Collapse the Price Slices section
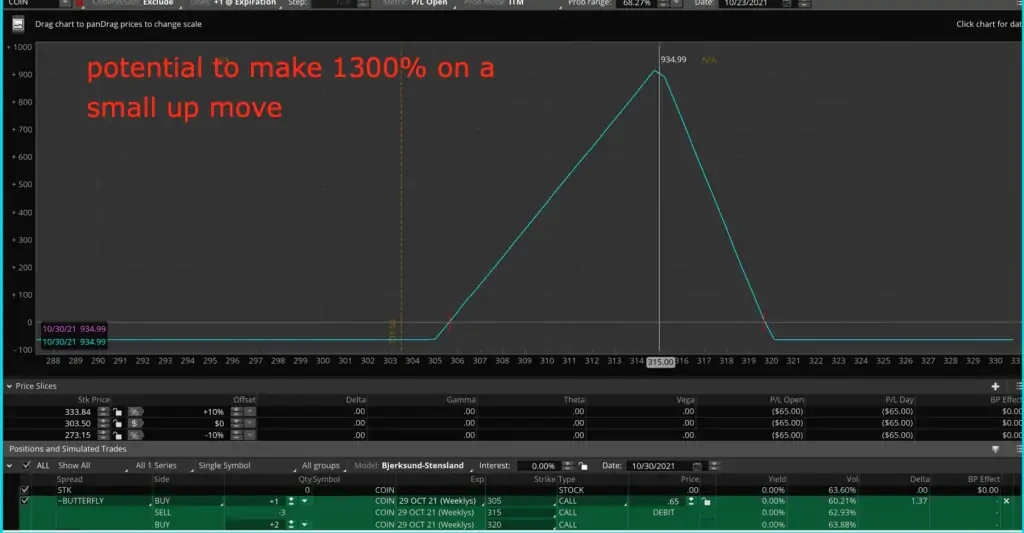The height and width of the screenshot is (533, 1024). [x=9, y=386]
